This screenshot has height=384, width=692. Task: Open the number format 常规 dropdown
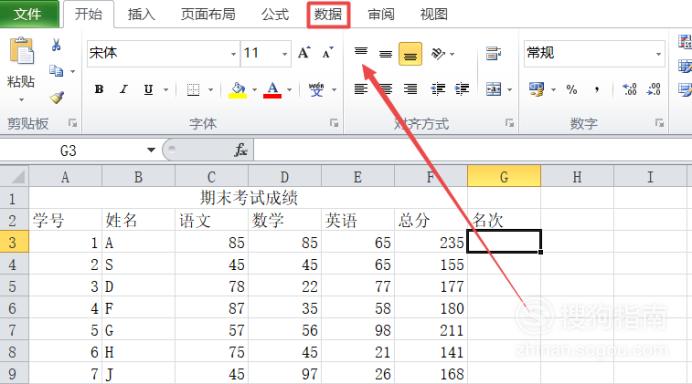pos(658,54)
